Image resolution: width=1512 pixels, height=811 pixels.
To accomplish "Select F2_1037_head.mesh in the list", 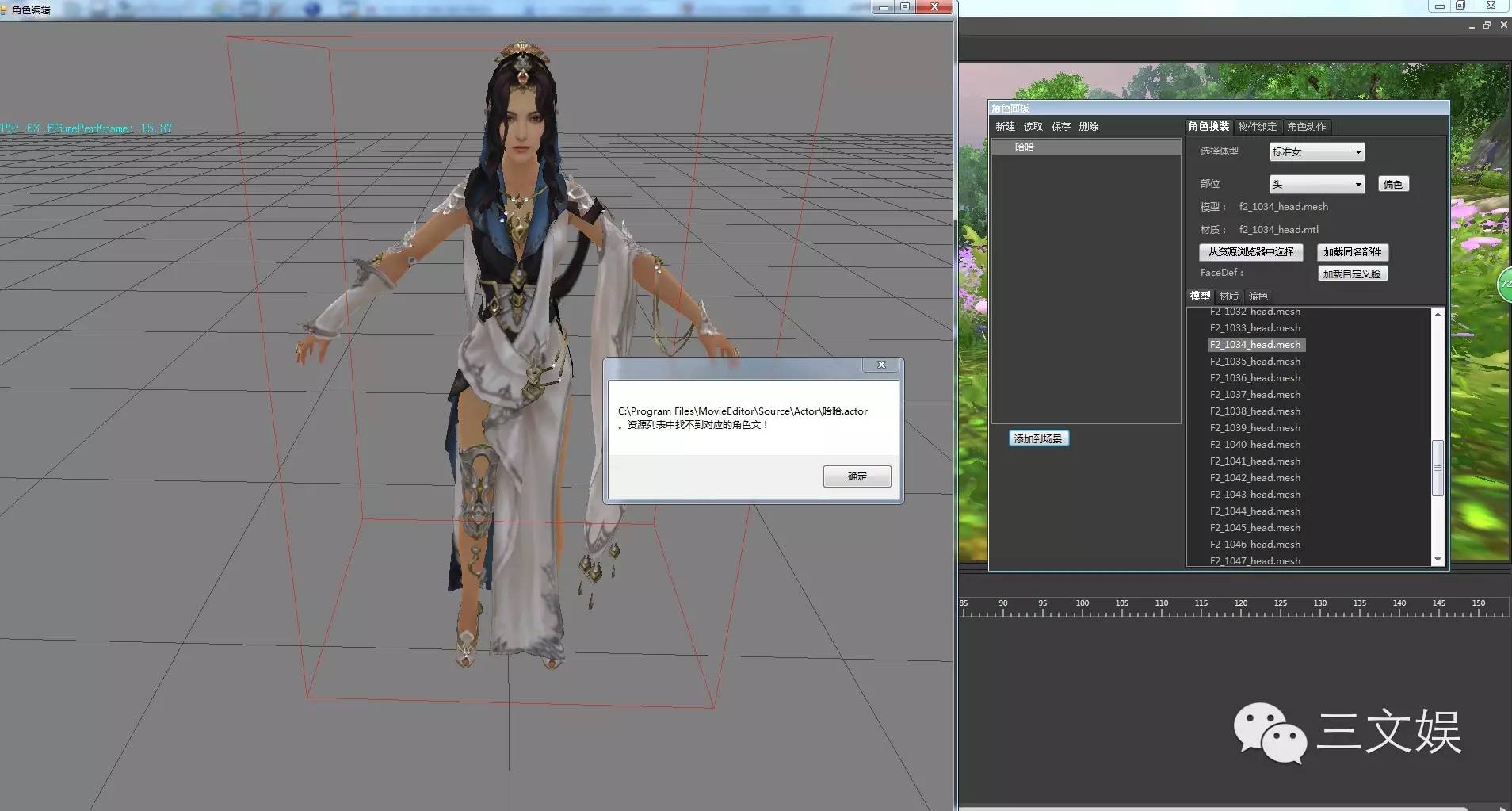I will [x=1255, y=395].
